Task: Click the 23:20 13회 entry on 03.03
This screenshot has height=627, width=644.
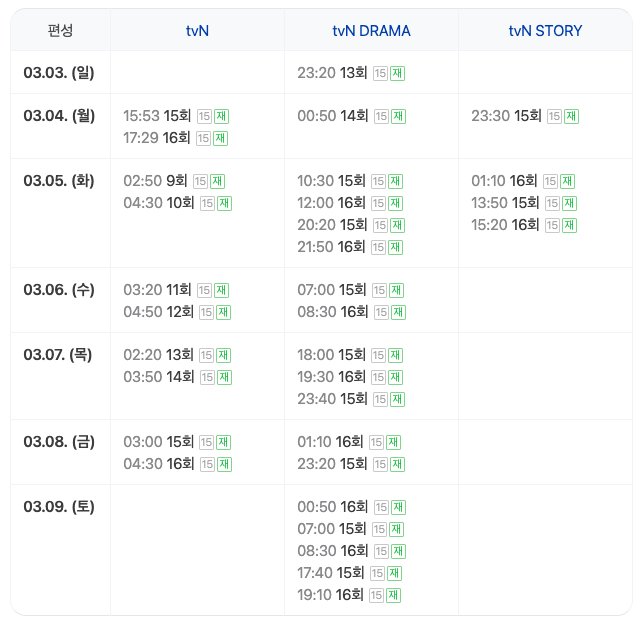Action: tap(351, 73)
